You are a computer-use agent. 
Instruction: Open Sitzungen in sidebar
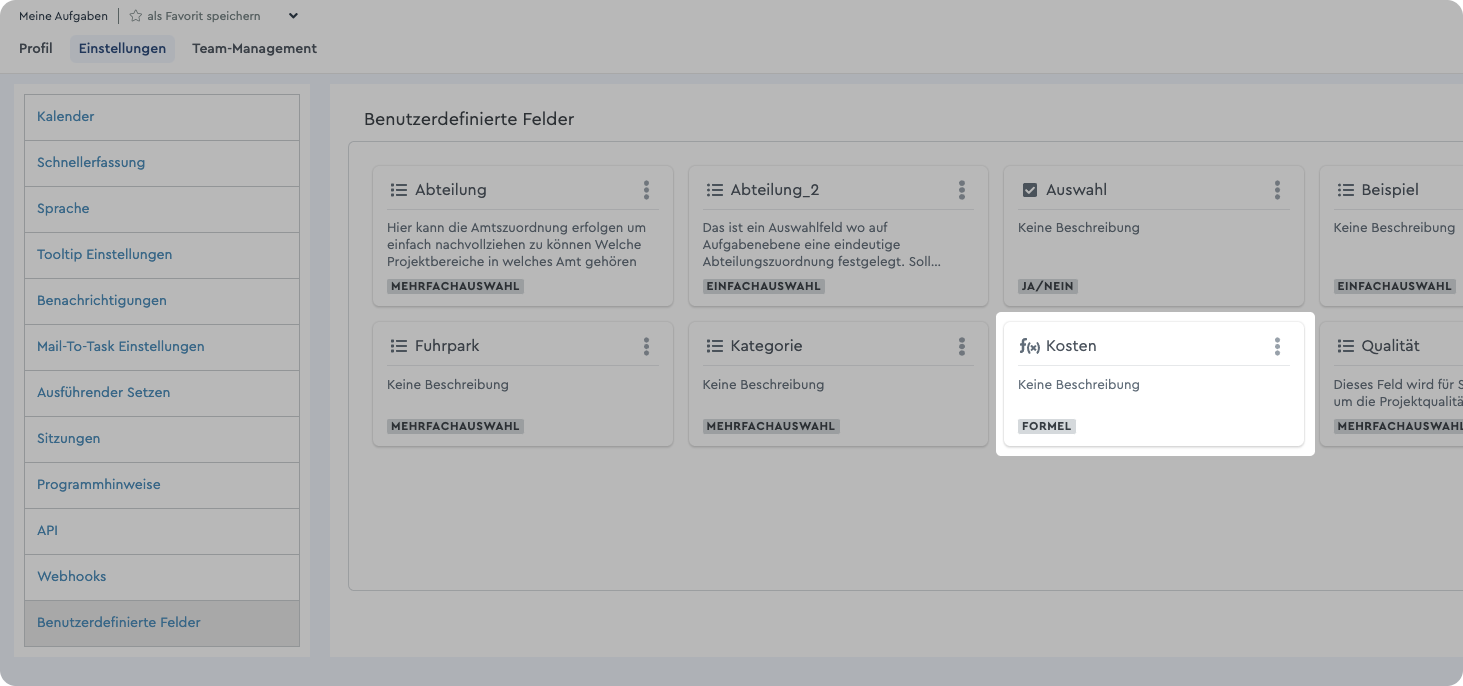click(162, 439)
